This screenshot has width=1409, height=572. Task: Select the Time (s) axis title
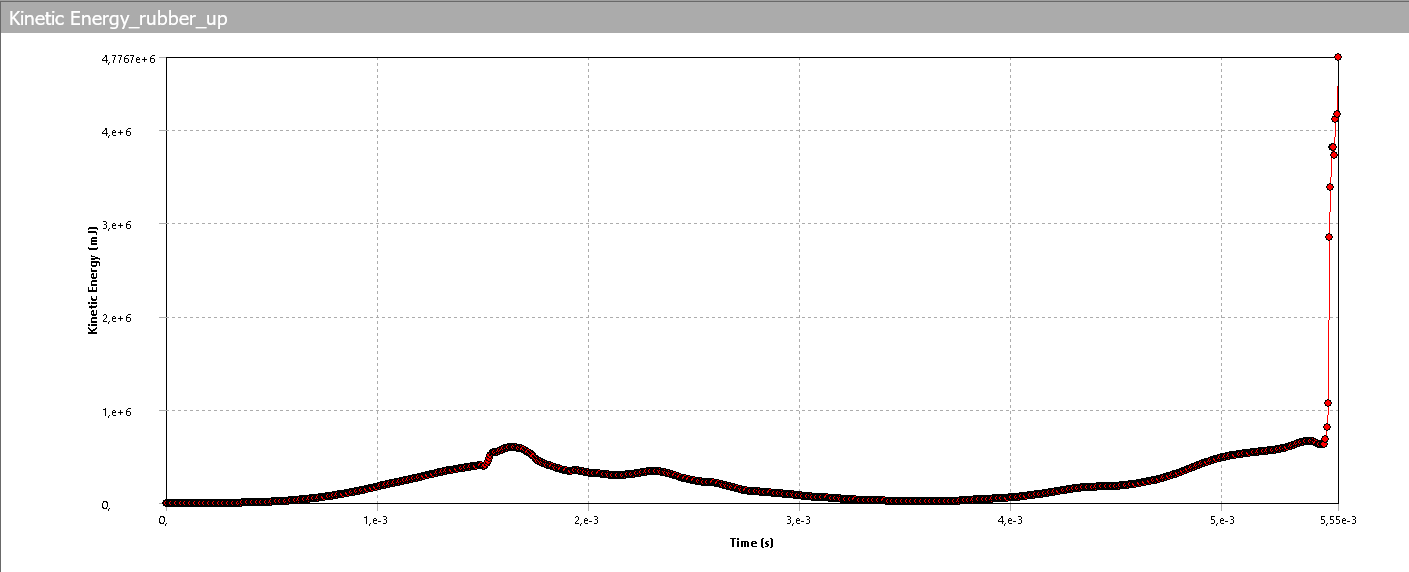click(751, 543)
